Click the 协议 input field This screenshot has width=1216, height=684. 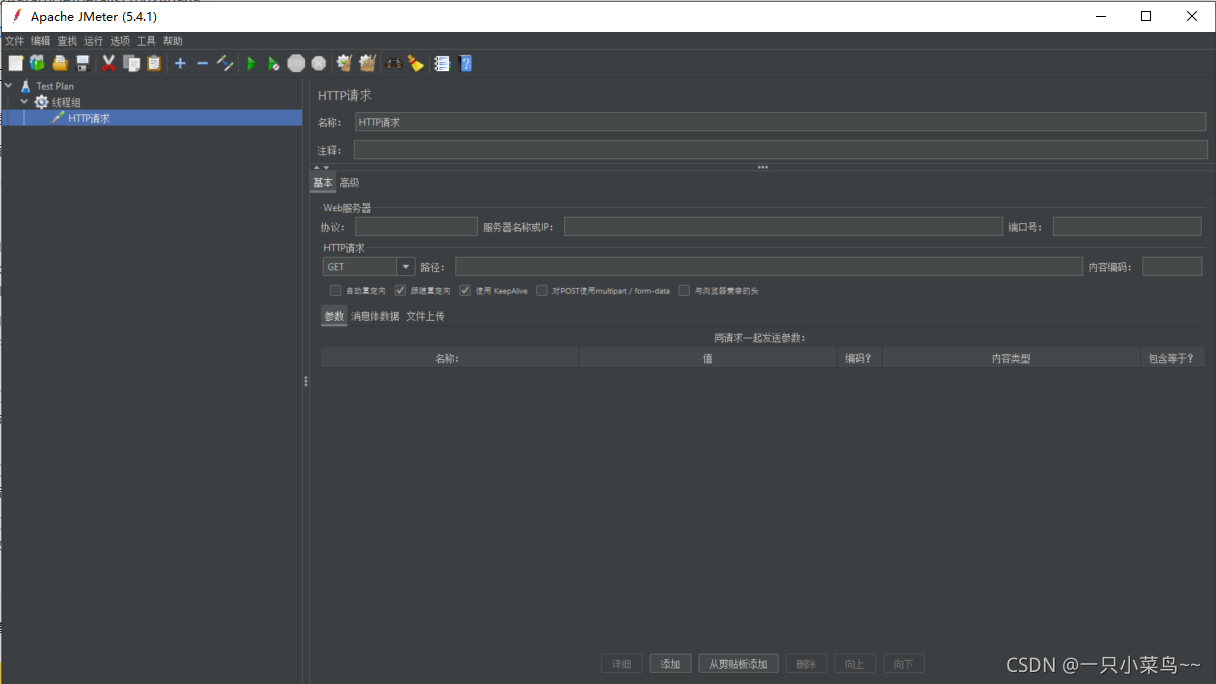coord(416,227)
